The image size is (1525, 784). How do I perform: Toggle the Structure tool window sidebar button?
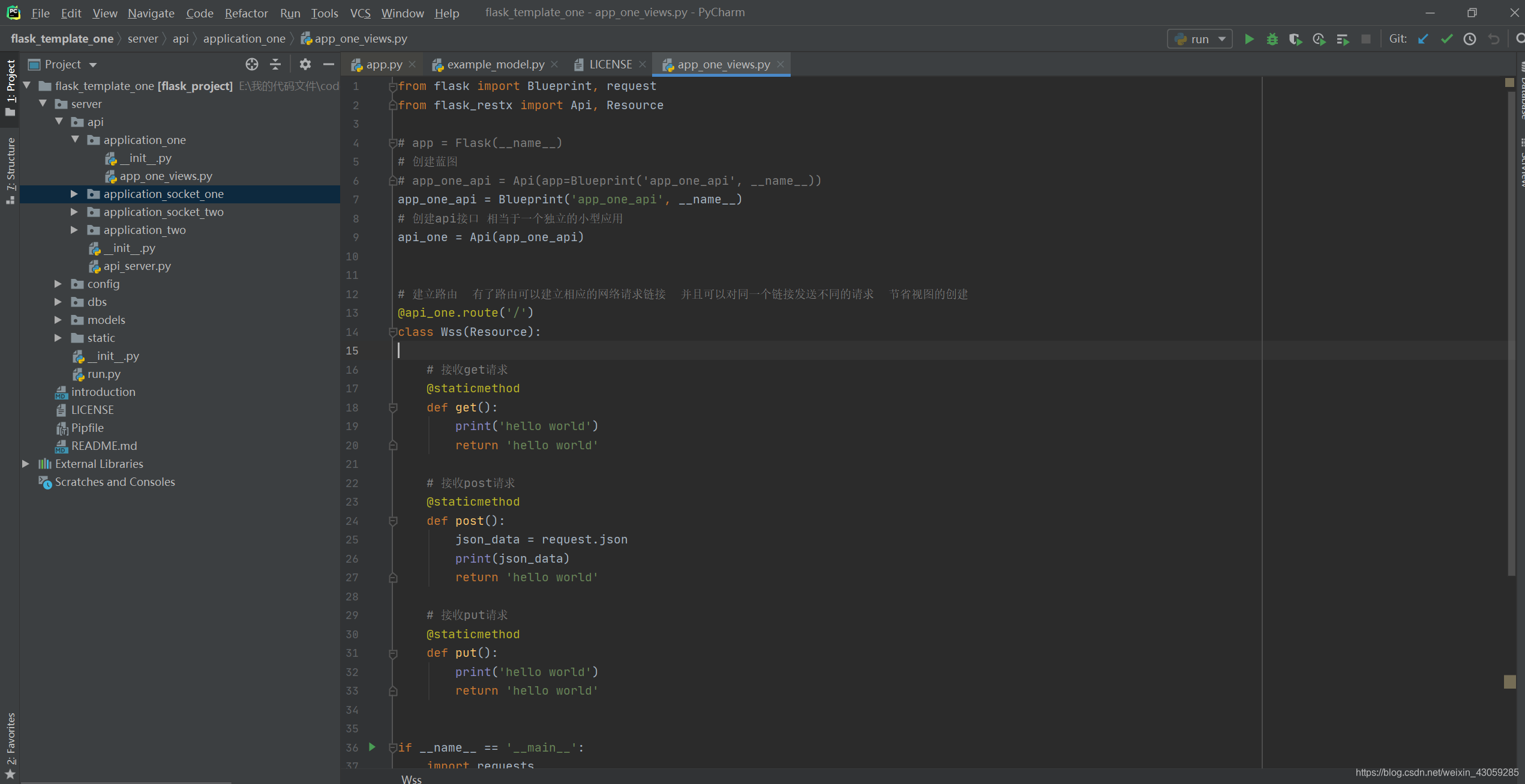tap(10, 170)
